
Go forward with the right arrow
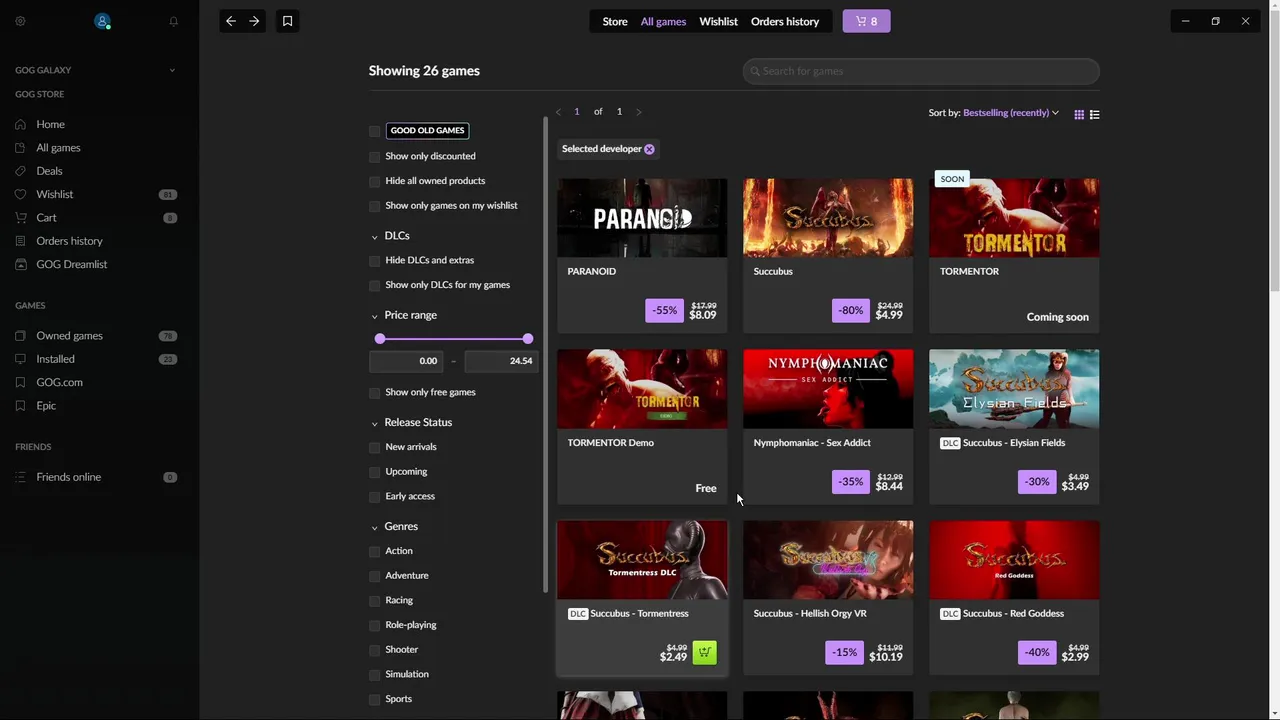tap(254, 21)
